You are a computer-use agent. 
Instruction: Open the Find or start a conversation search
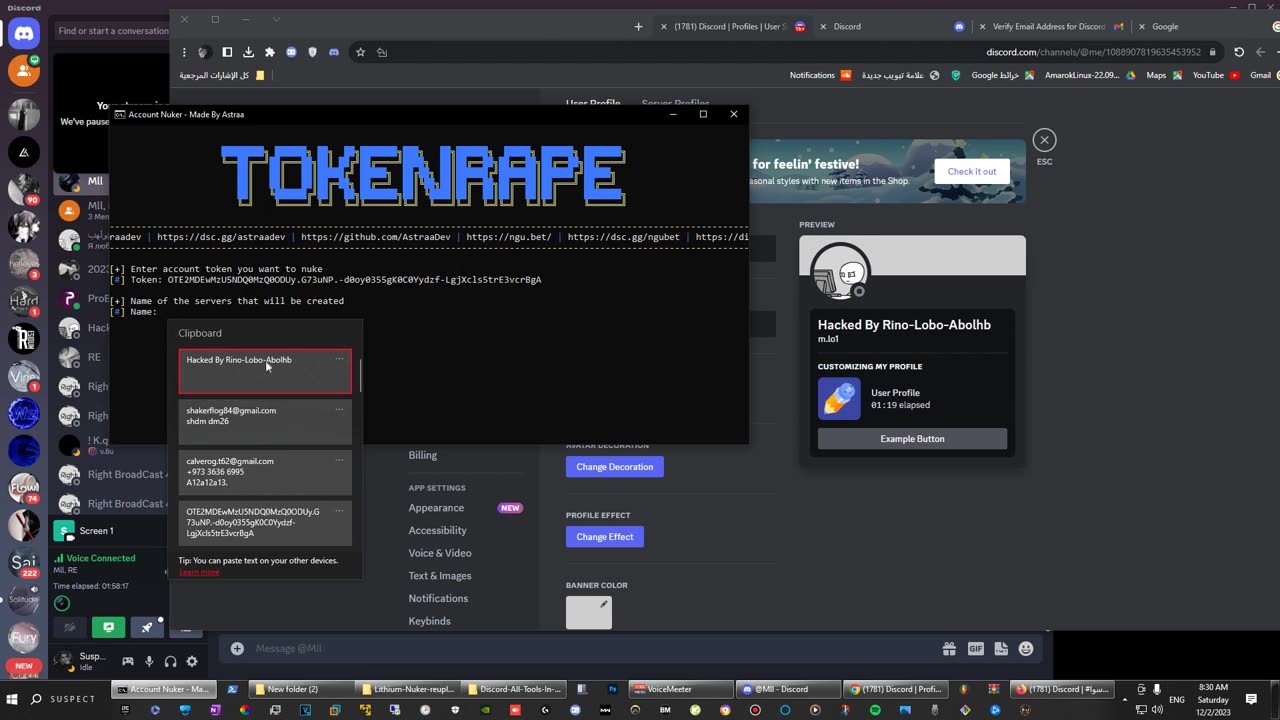tap(113, 31)
